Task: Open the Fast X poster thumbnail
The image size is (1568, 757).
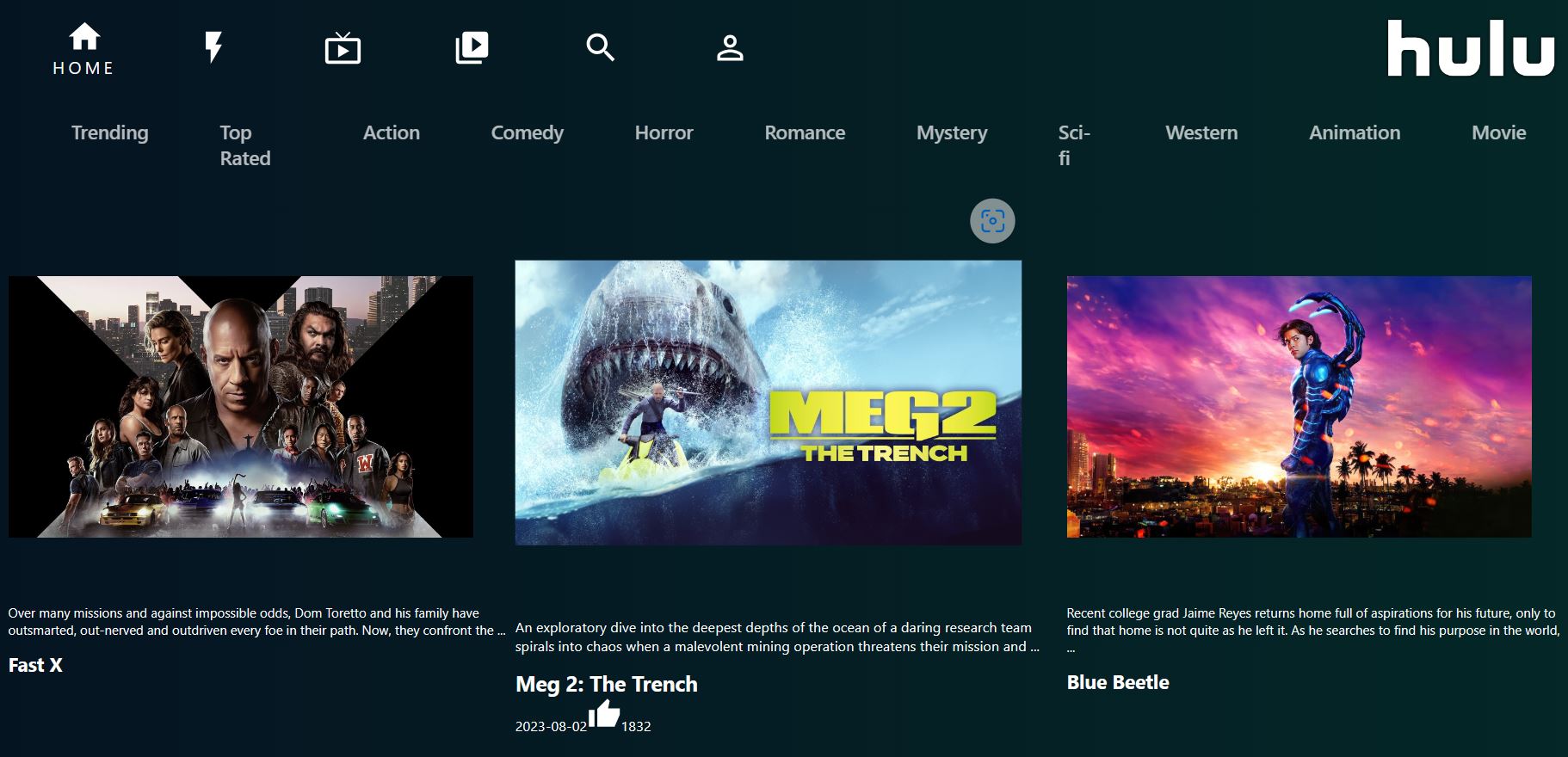Action: [x=241, y=407]
